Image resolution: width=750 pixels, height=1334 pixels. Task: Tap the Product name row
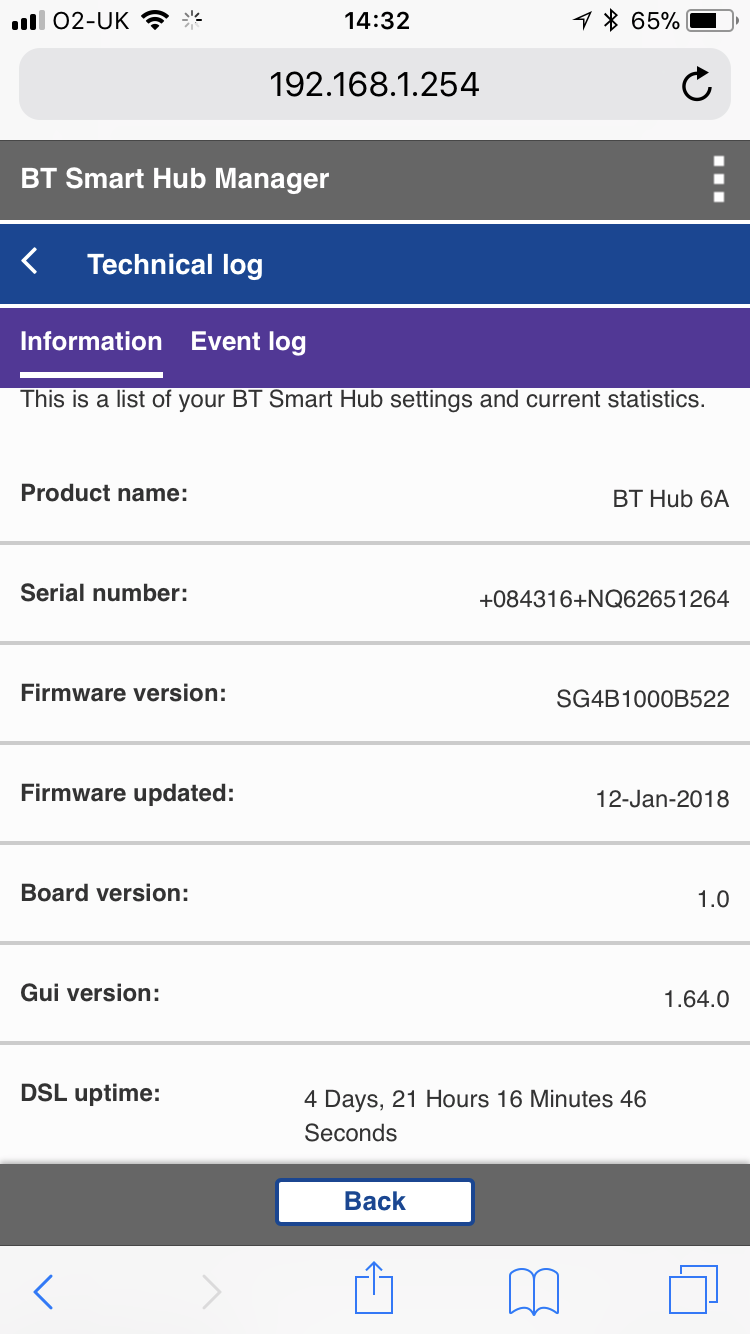tap(374, 495)
